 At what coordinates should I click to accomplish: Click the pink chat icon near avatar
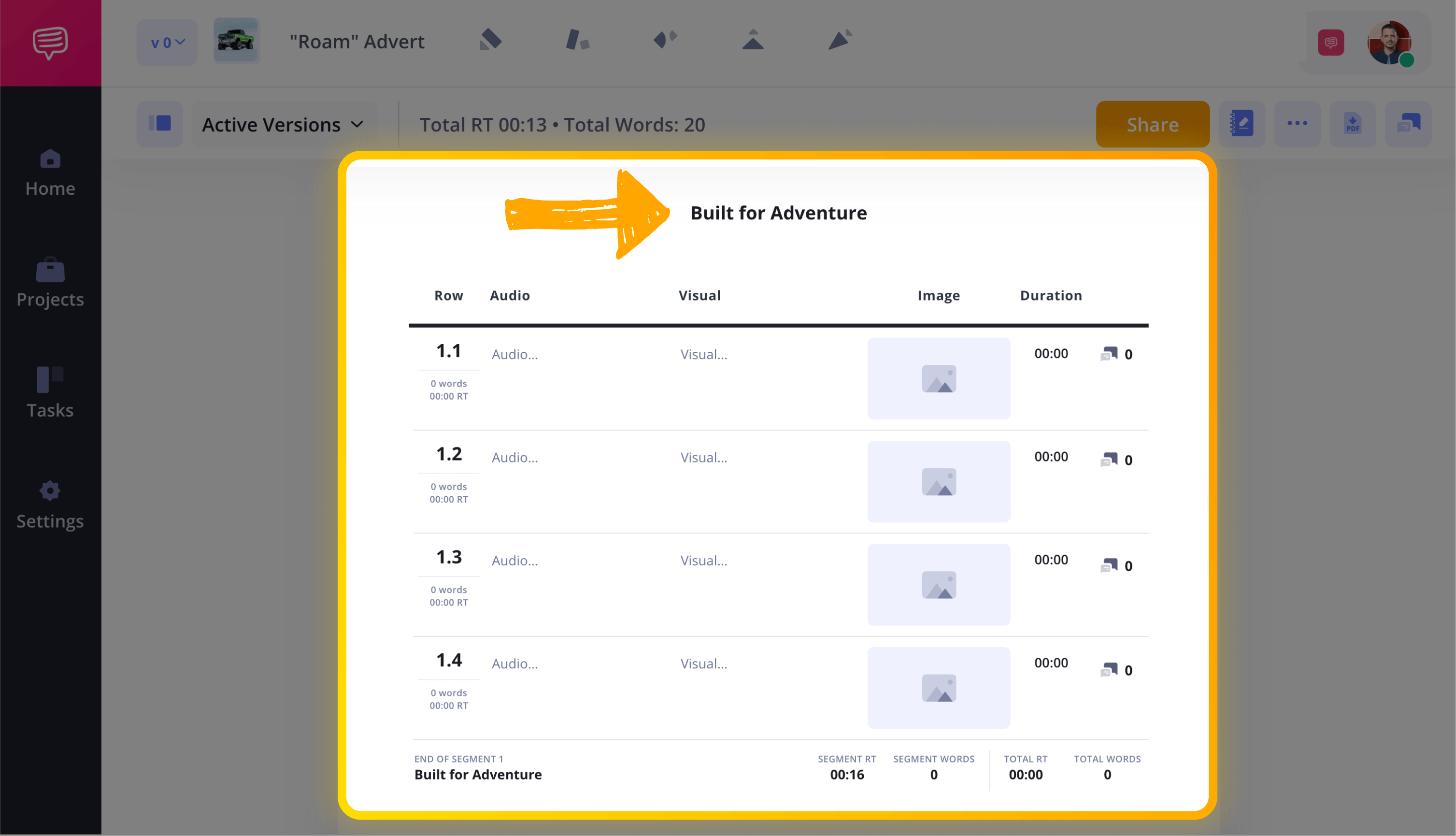tap(1331, 43)
